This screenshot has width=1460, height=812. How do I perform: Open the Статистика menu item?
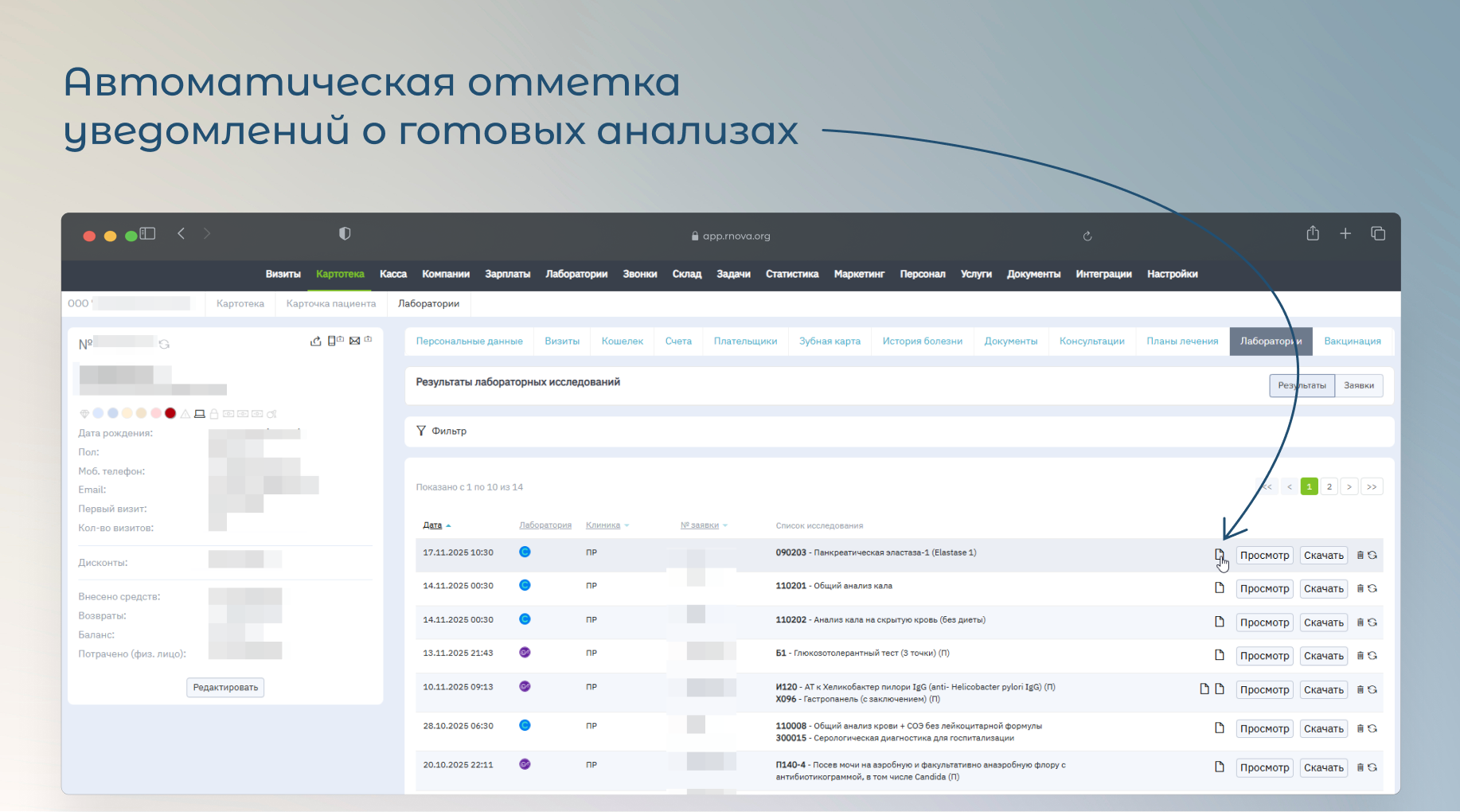791,274
